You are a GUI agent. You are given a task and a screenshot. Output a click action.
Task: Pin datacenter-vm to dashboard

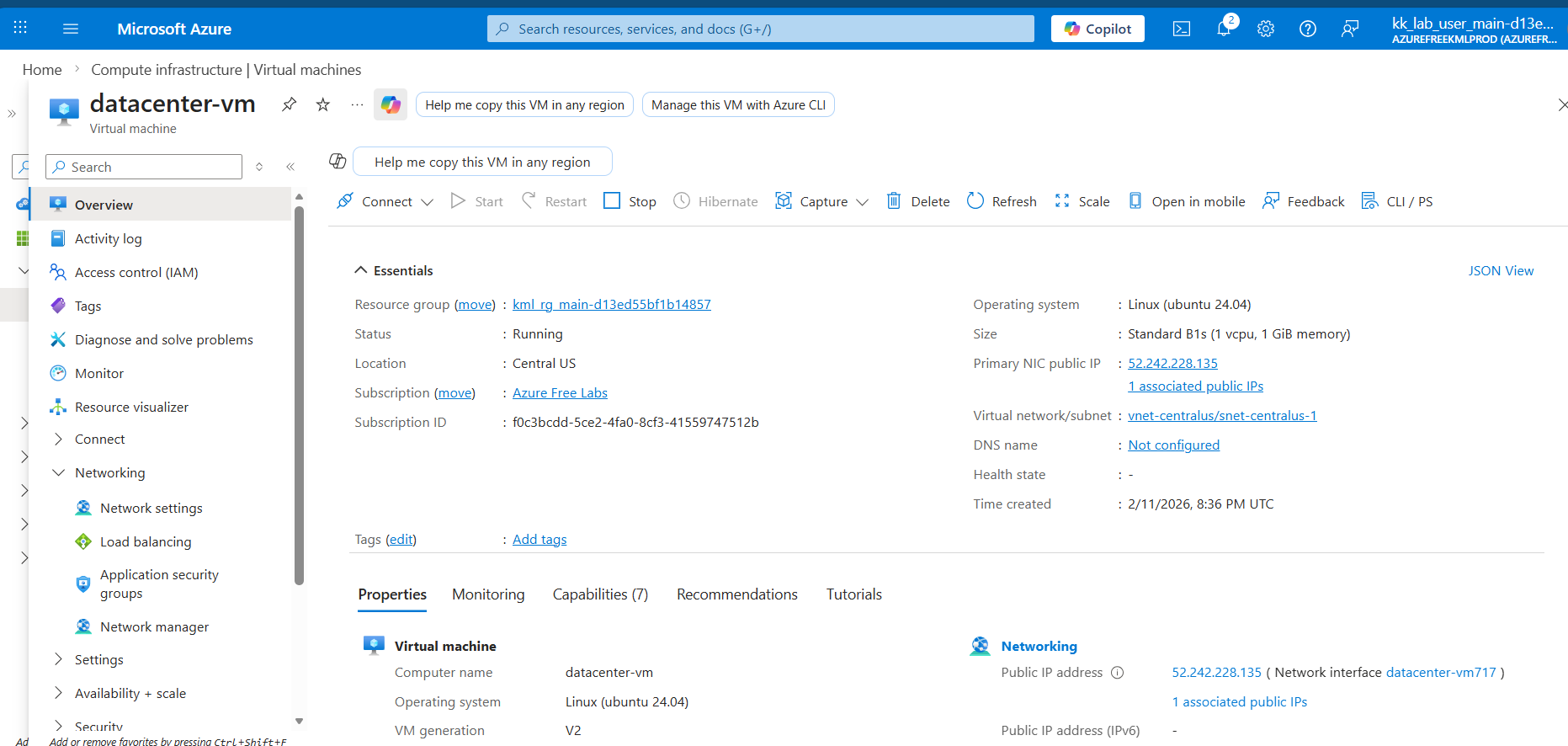point(289,104)
